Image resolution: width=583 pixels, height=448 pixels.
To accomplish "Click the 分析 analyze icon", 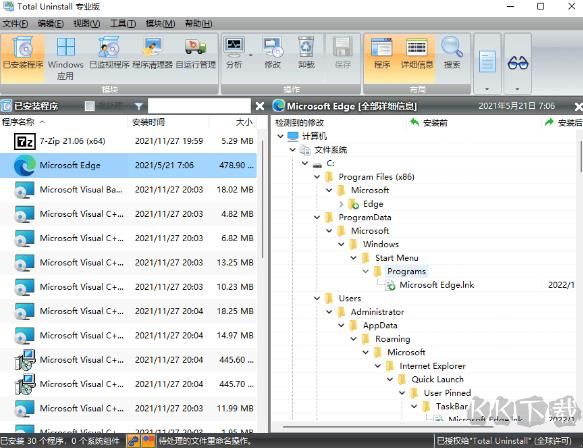I will [x=234, y=53].
